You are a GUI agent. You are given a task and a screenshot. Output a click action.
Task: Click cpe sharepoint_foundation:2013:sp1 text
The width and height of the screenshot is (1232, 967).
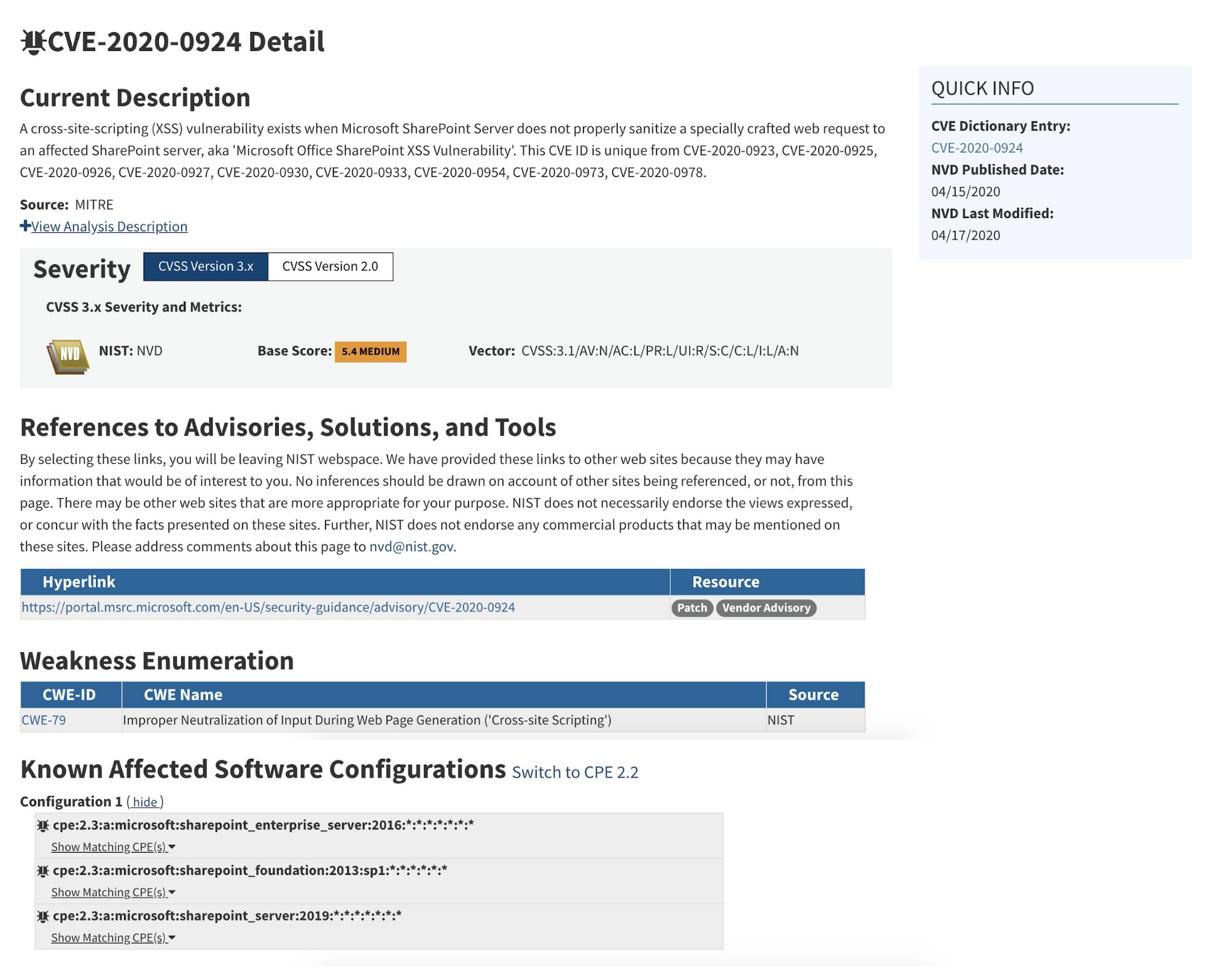click(250, 871)
